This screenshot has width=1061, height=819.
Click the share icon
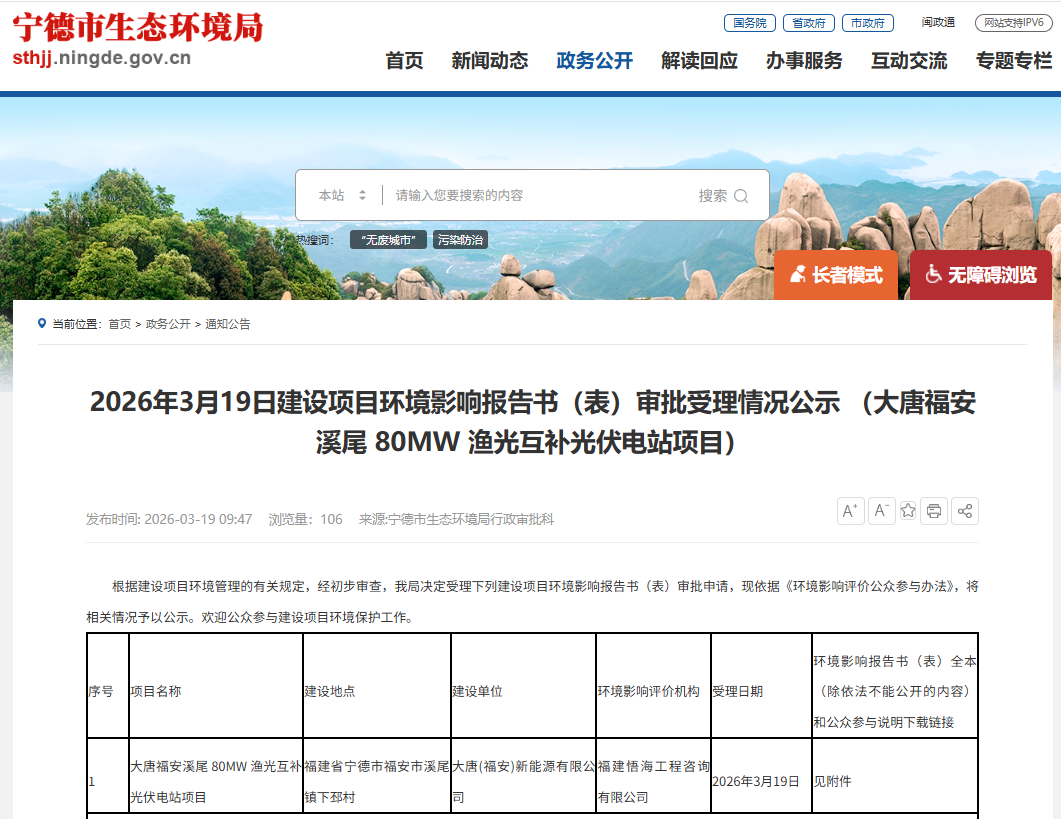pos(965,511)
